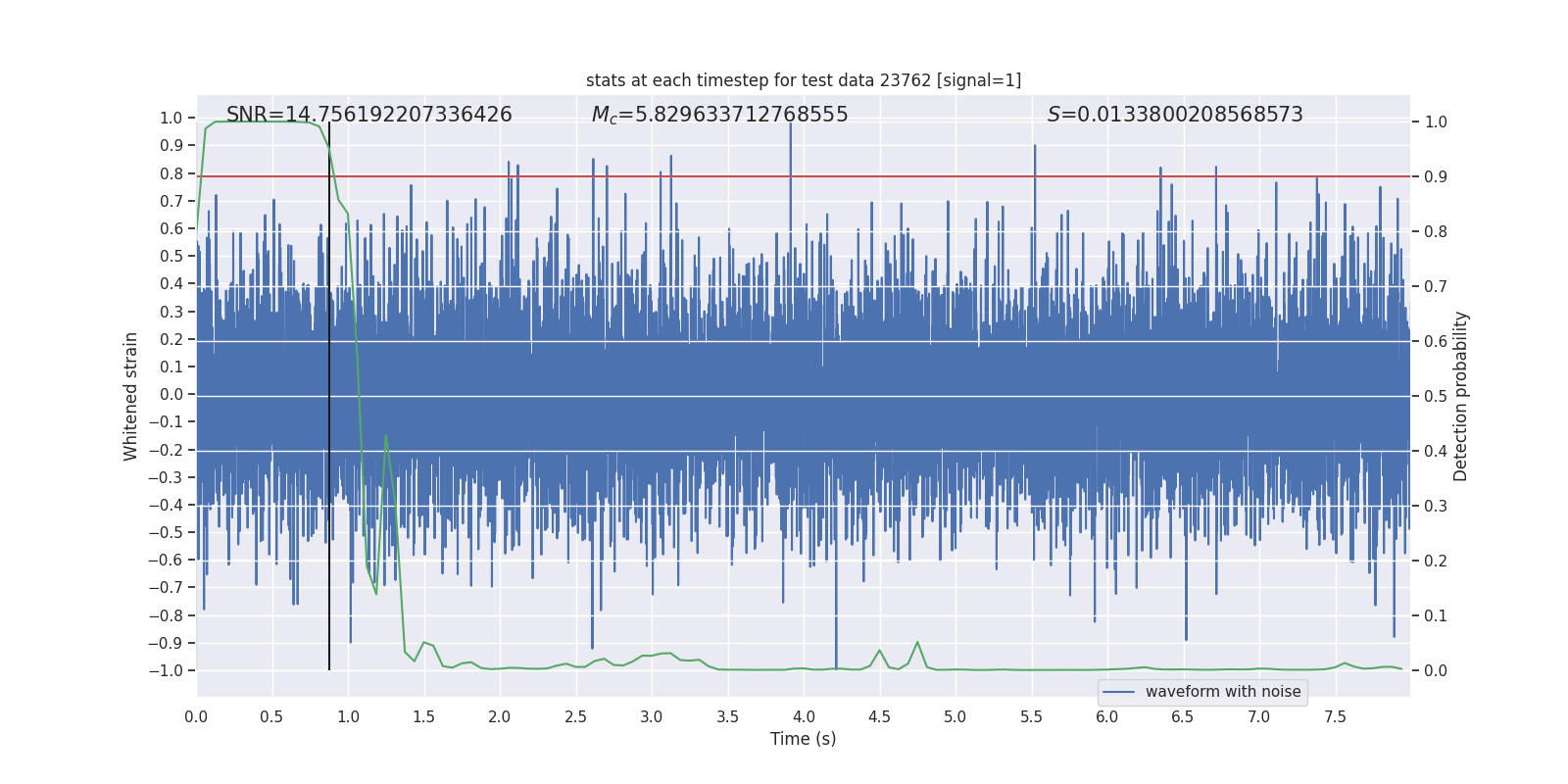Click the −1.0 whitened strain tick label
The height and width of the screenshot is (784, 1568).
[166, 670]
